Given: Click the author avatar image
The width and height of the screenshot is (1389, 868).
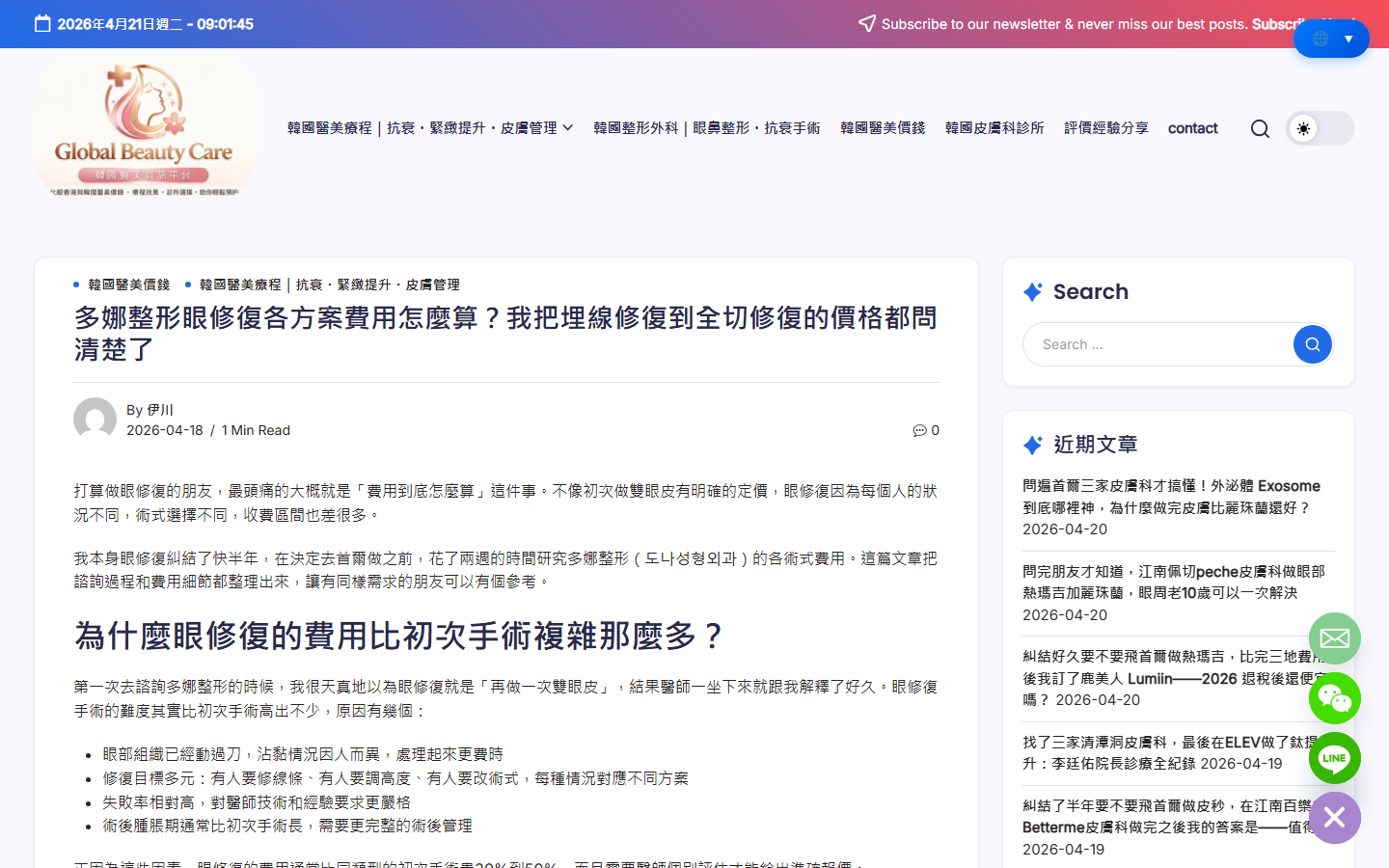Looking at the screenshot, I should (x=95, y=420).
